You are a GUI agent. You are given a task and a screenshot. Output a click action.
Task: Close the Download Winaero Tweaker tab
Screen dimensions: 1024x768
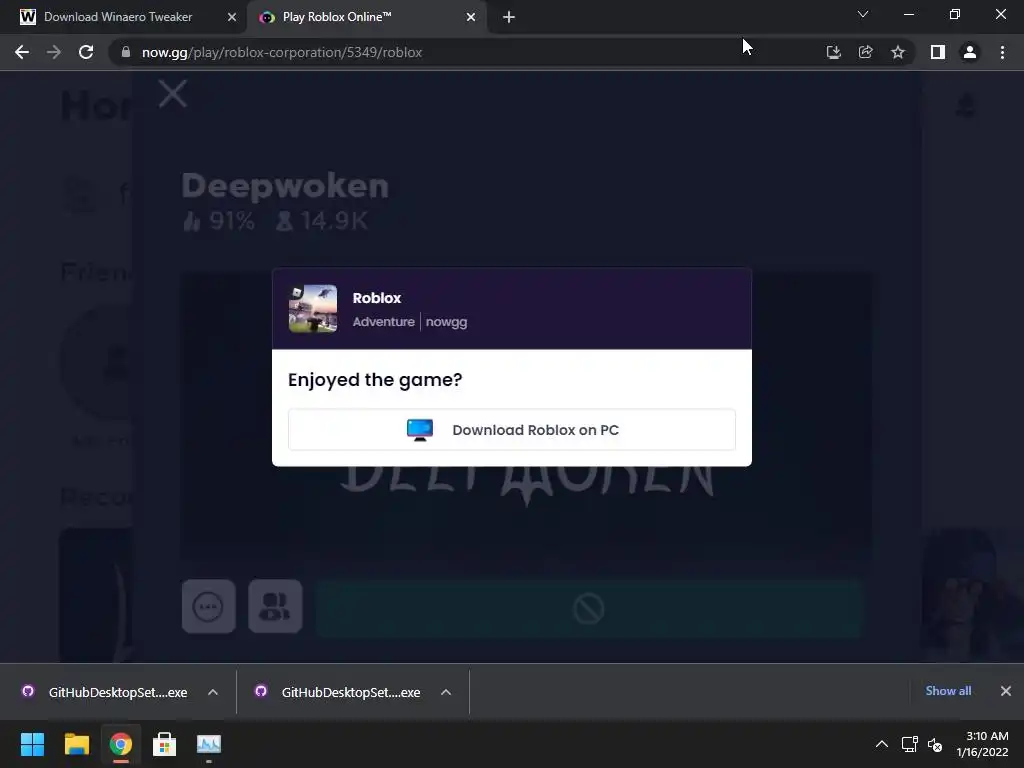232,17
